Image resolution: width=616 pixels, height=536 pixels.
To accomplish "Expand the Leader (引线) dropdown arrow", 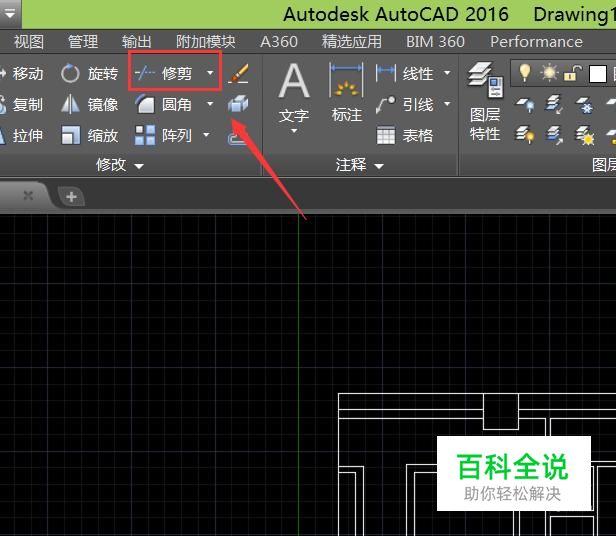I will point(447,104).
